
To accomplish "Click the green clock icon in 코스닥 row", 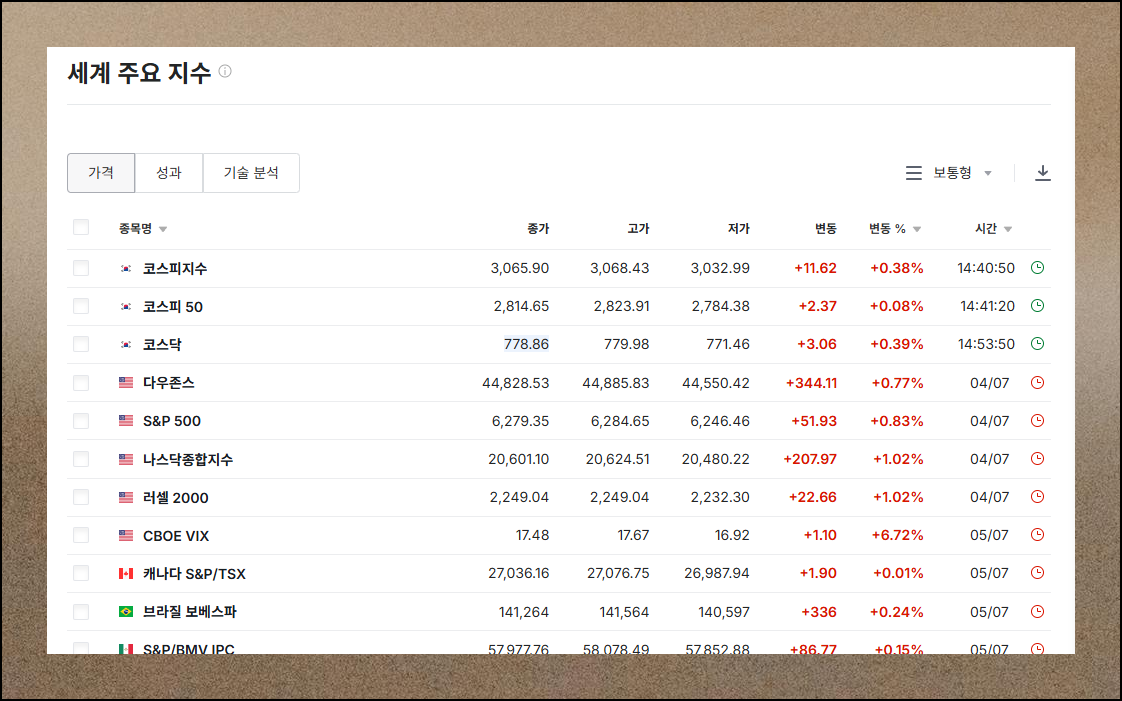I will (x=1037, y=343).
